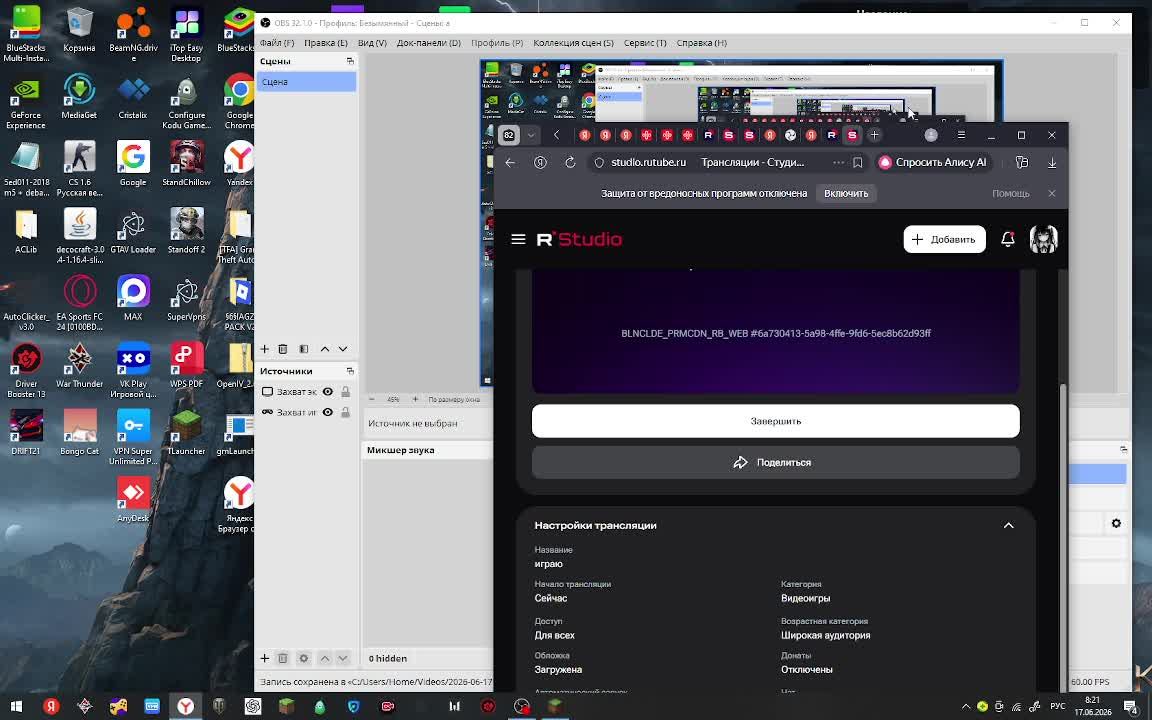The width and height of the screenshot is (1152, 720).
Task: Show hidden system tray icons
Action: [x=966, y=707]
